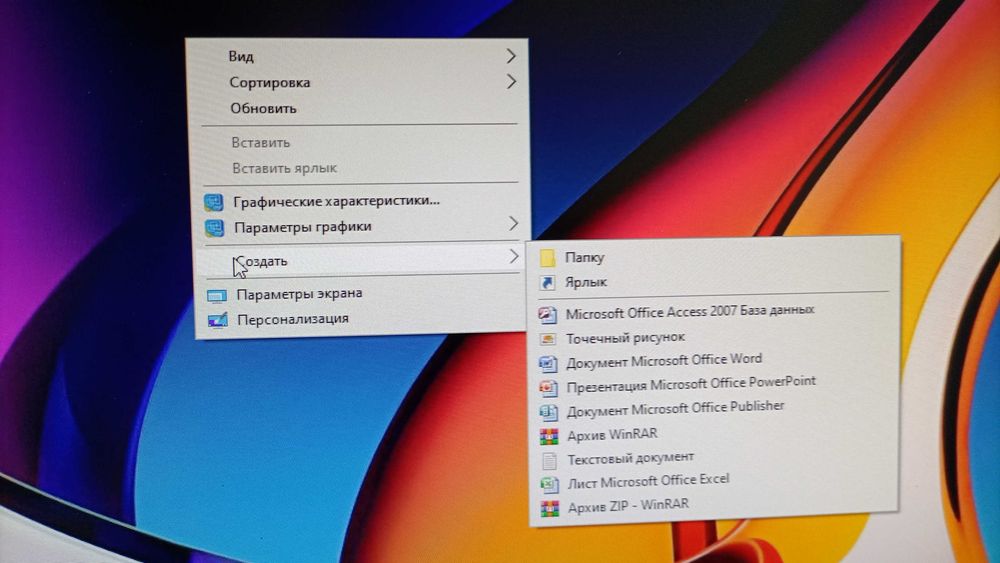
Task: Click the Параметры графики icon
Action: coord(214,228)
